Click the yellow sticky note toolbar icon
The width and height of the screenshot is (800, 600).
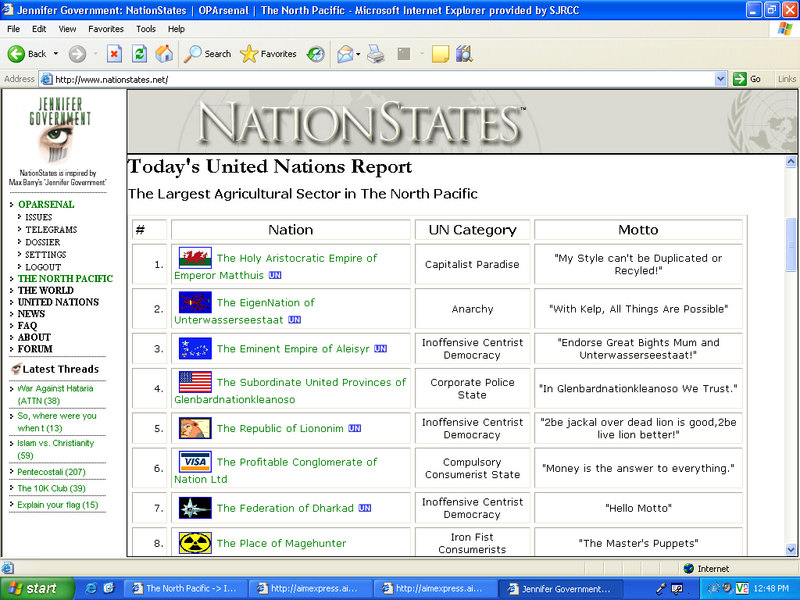click(x=440, y=54)
